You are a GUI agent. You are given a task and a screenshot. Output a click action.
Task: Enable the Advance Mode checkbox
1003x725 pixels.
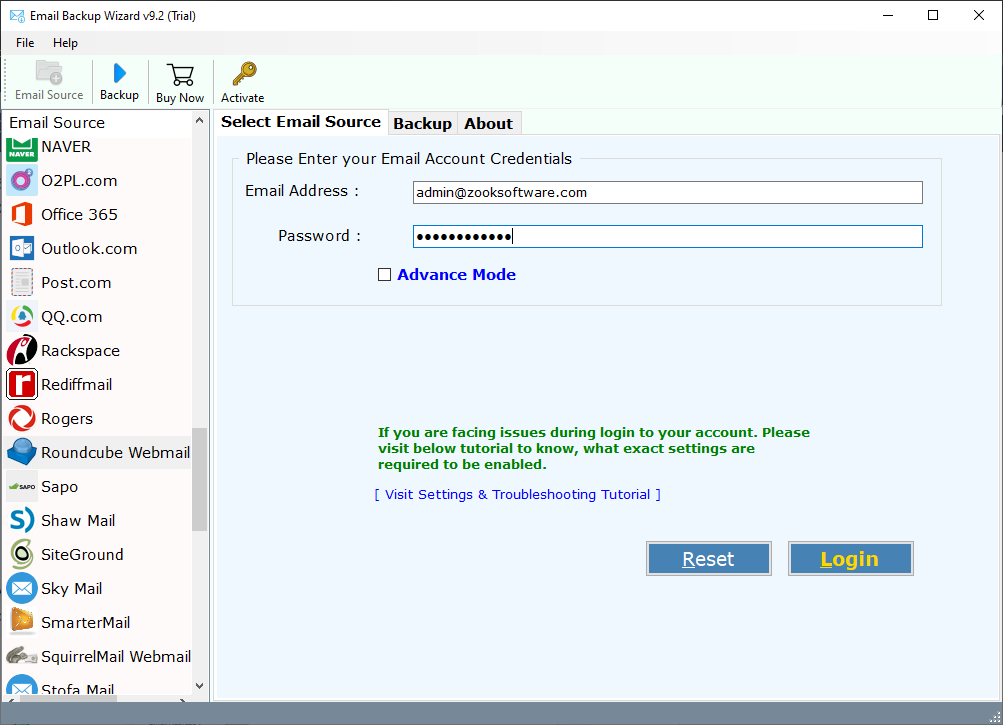click(x=384, y=275)
